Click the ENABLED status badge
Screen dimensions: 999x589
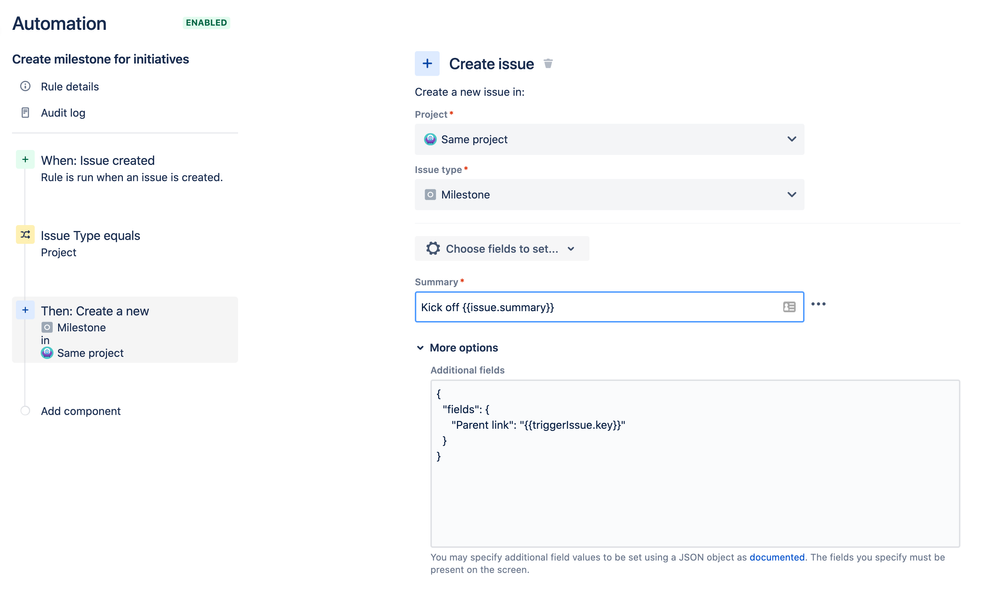coord(206,23)
